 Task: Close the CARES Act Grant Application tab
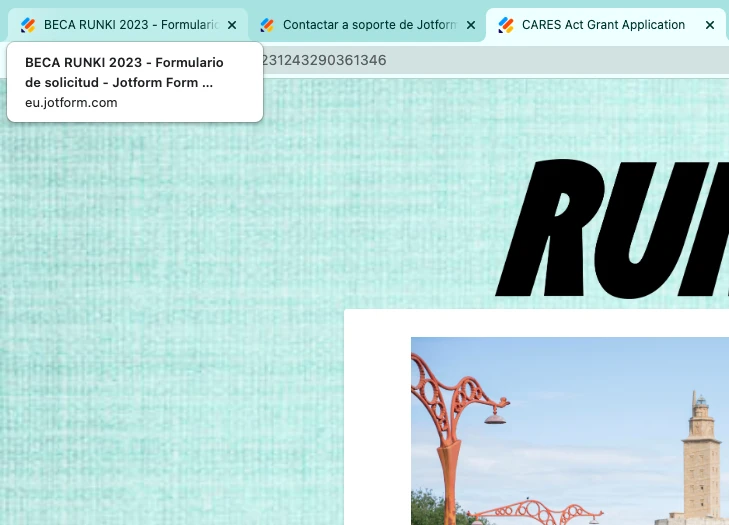710,25
